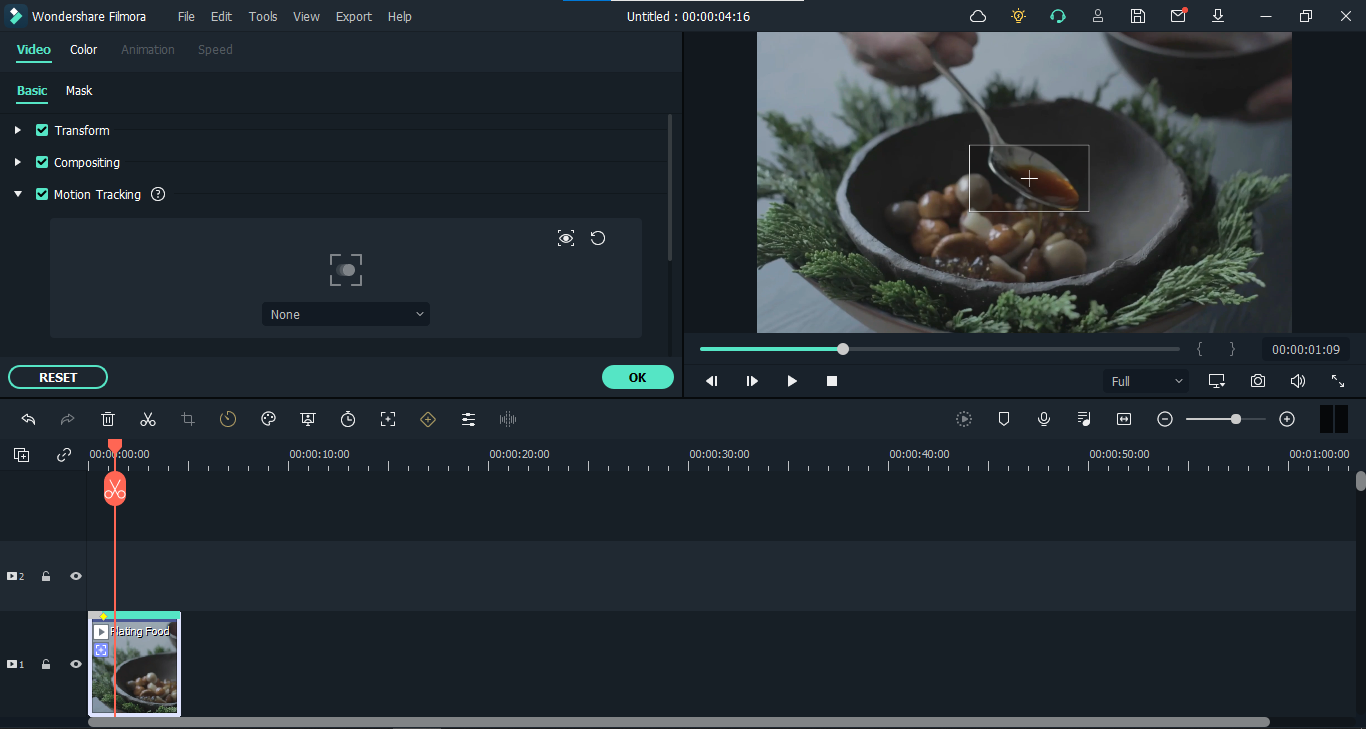
Task: Open the messages envelope icon
Action: pyautogui.click(x=1179, y=16)
